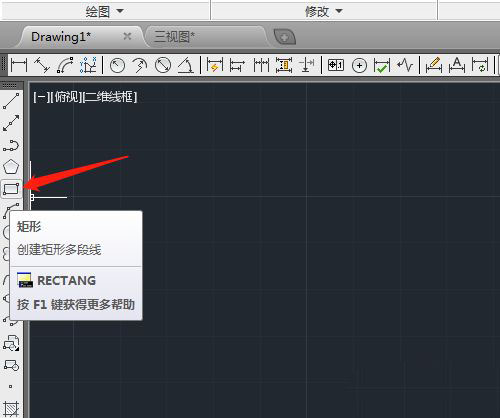The width and height of the screenshot is (500, 418).
Task: Choose the Polyline tool
Action: (11, 145)
